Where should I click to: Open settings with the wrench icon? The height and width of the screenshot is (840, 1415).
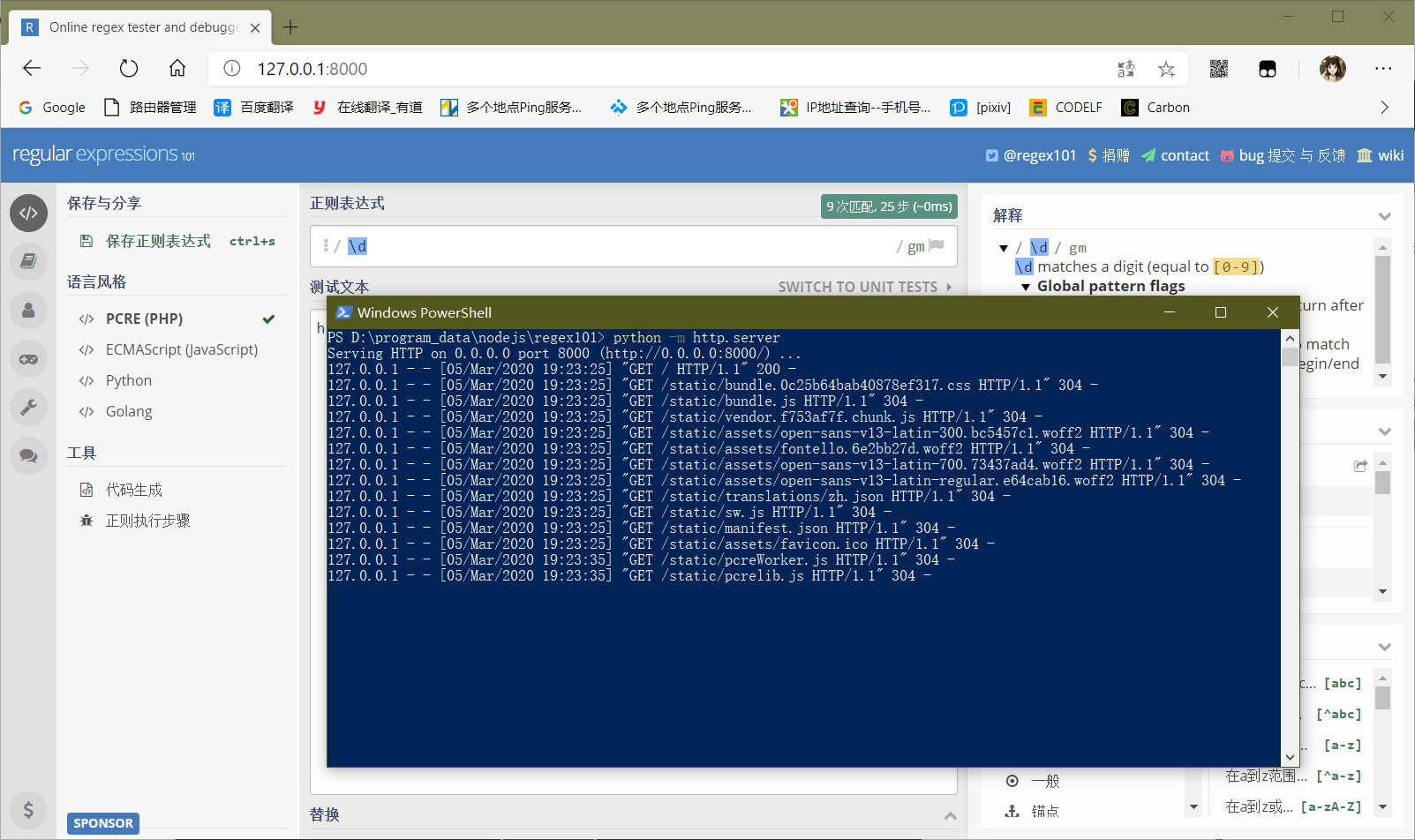tap(28, 407)
